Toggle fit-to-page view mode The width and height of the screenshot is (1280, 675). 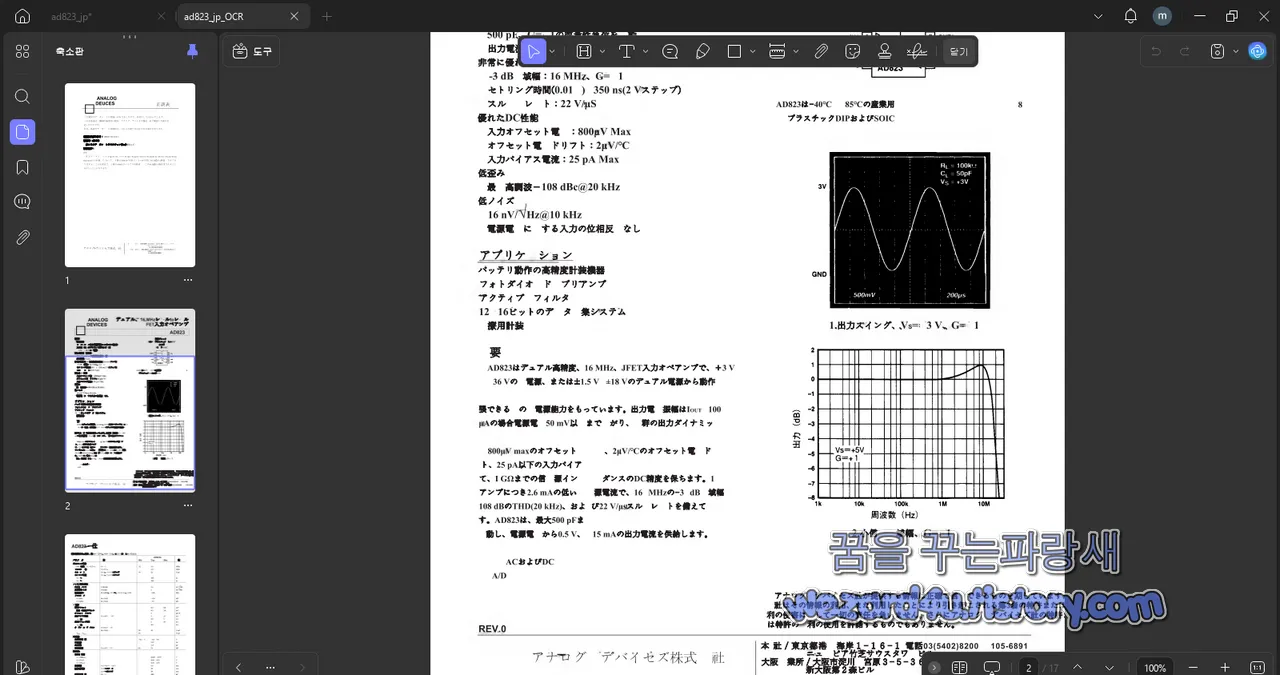[x=991, y=667]
